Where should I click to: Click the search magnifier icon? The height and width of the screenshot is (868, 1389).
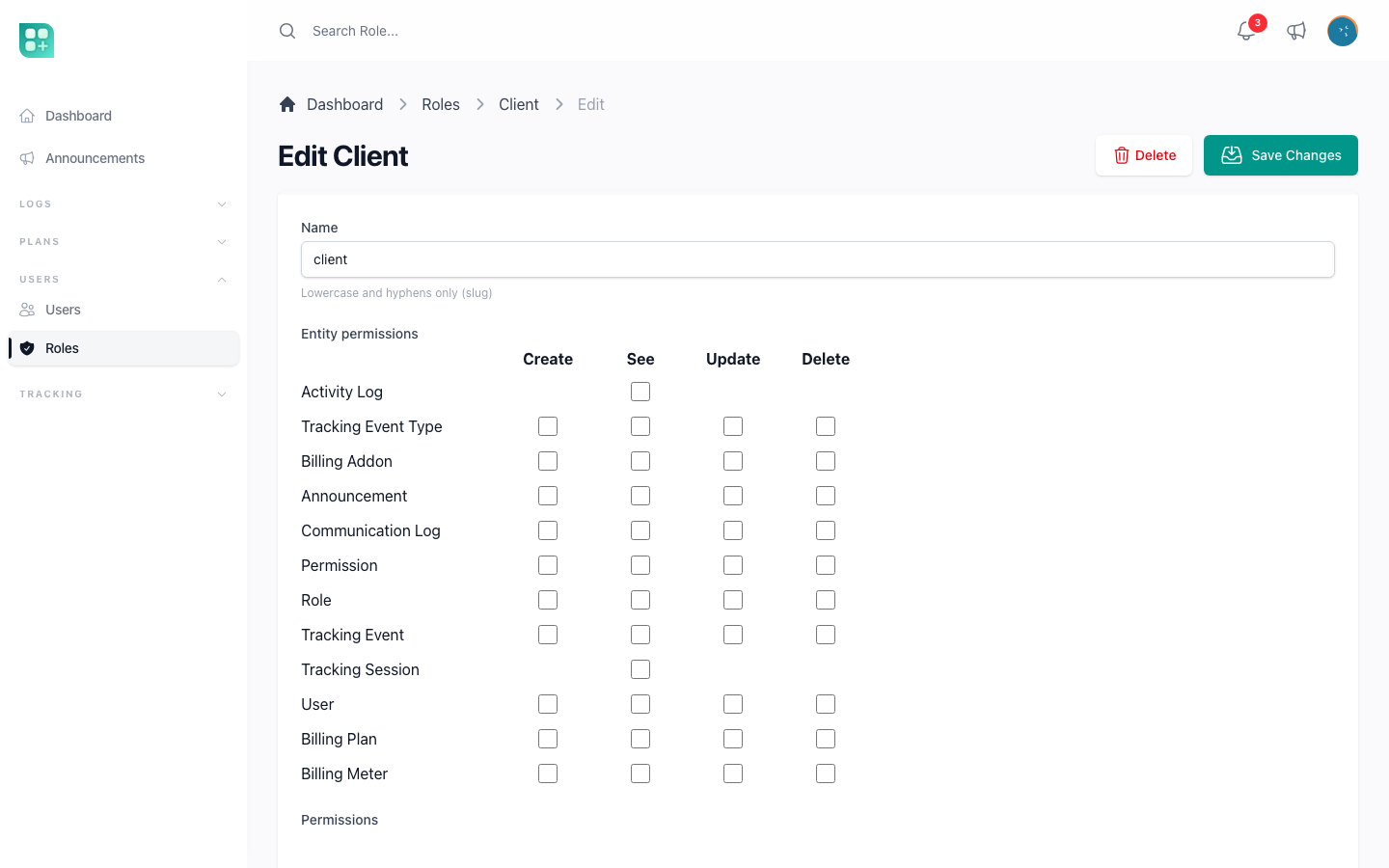click(x=287, y=31)
